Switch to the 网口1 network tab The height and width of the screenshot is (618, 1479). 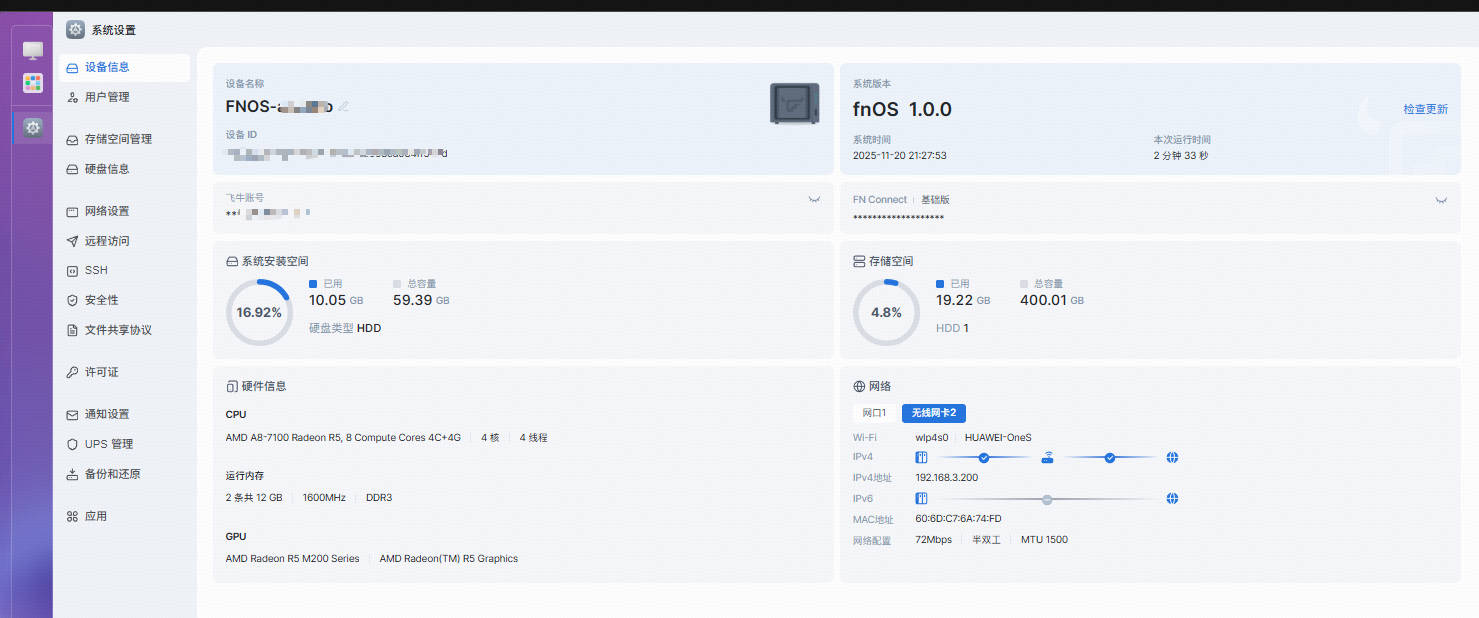tap(875, 413)
